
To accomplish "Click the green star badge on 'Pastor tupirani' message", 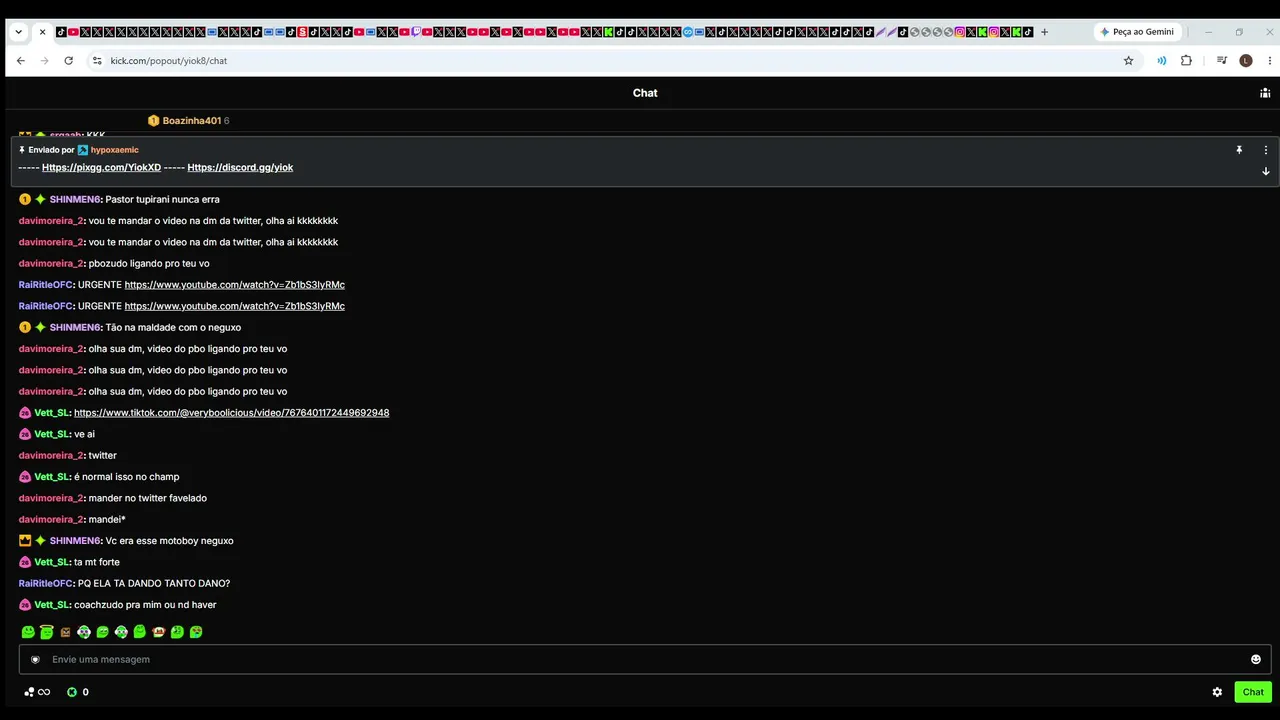I will point(41,199).
